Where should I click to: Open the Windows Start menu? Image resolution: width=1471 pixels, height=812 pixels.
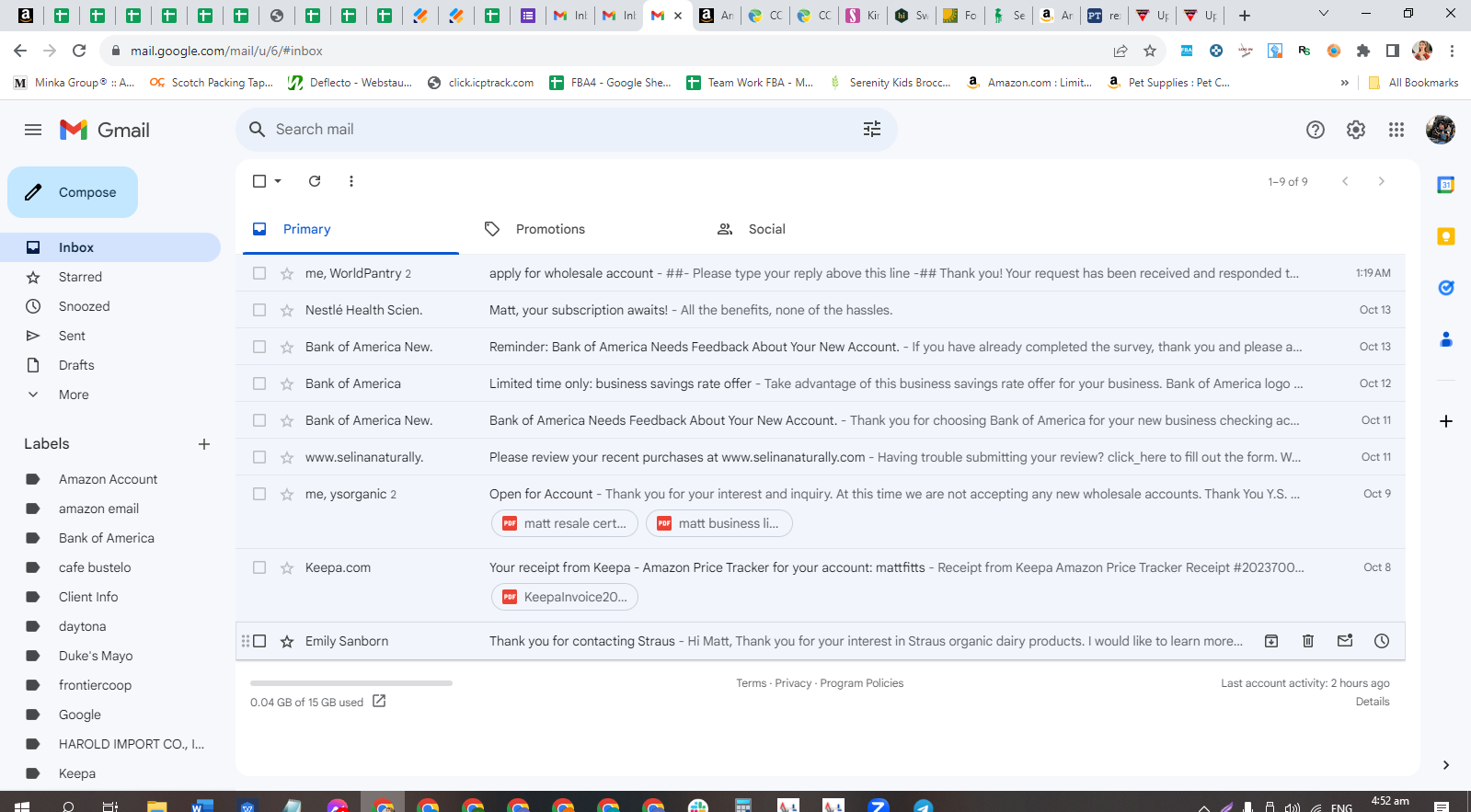[22, 806]
